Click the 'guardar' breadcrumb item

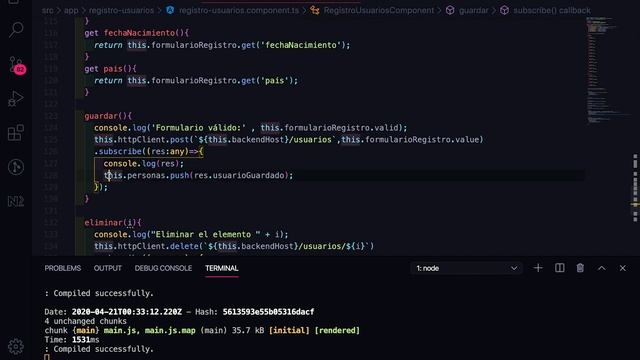[473, 11]
